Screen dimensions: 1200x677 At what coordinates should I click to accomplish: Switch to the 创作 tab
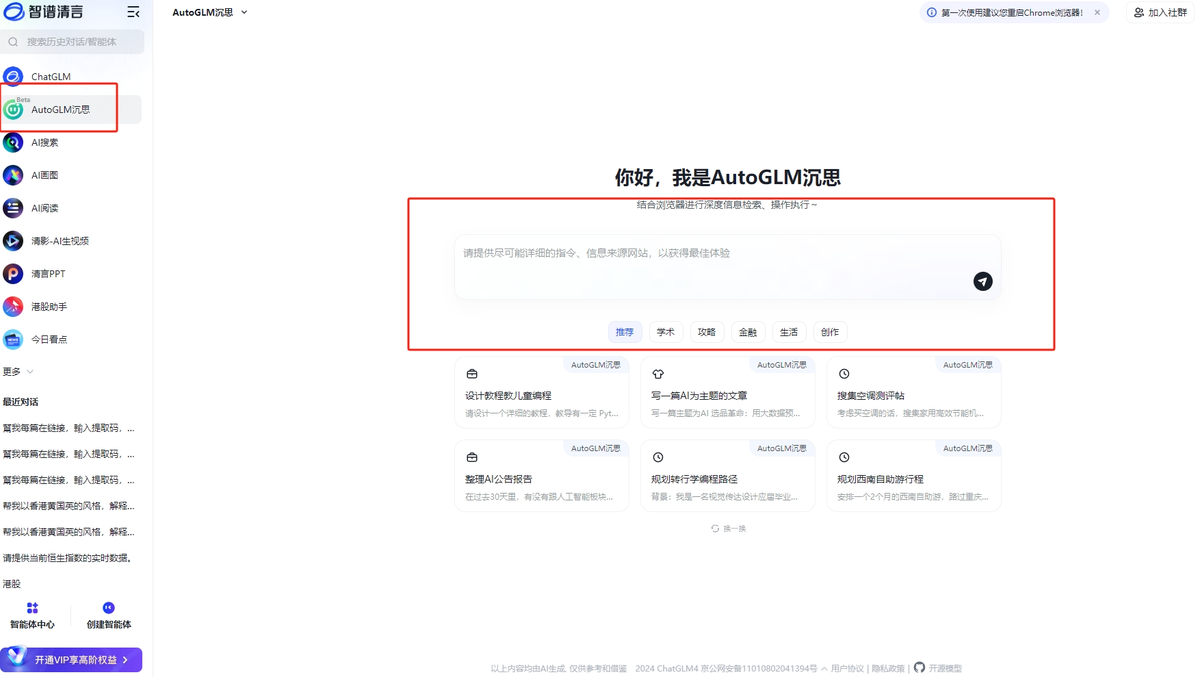829,331
